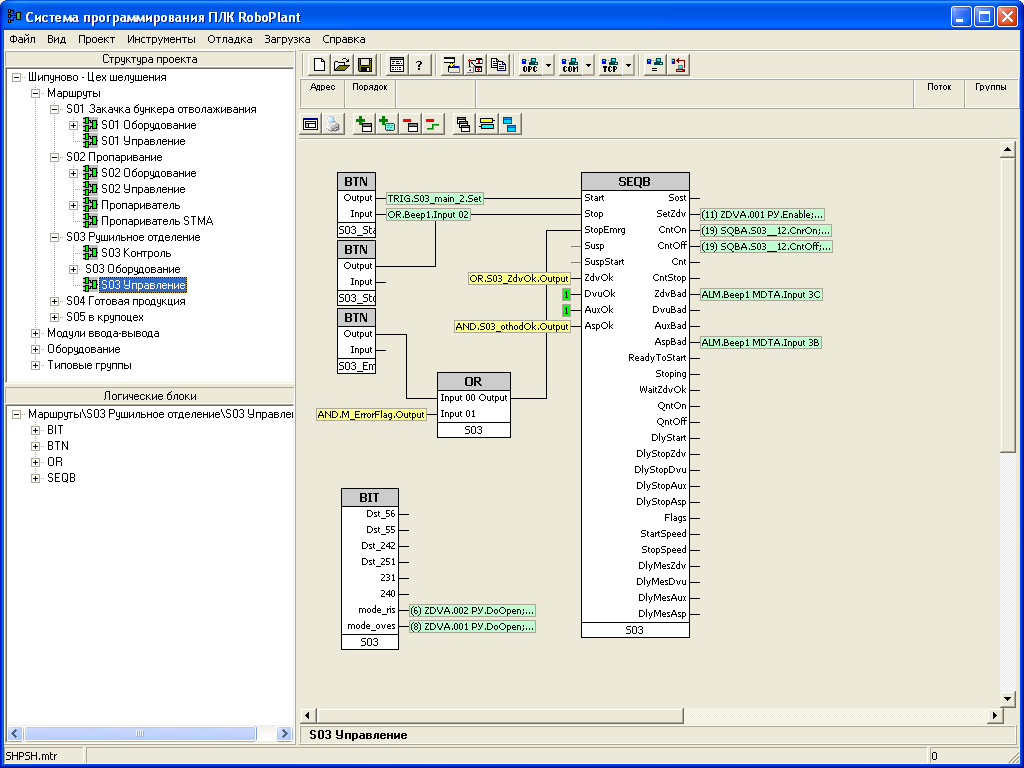1024x768 pixels.
Task: Expand the SEQB logic block group
Action: click(x=36, y=478)
